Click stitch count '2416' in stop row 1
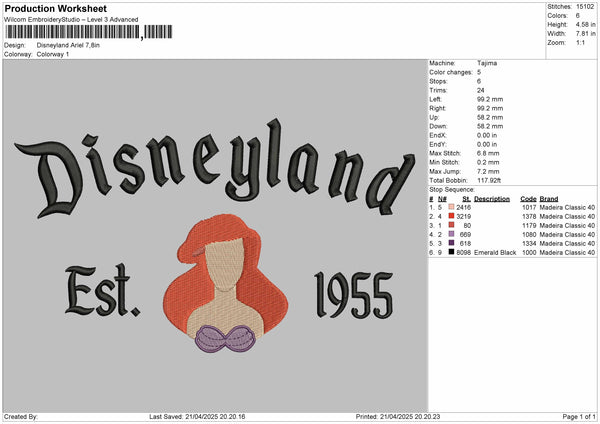 [x=463, y=207]
